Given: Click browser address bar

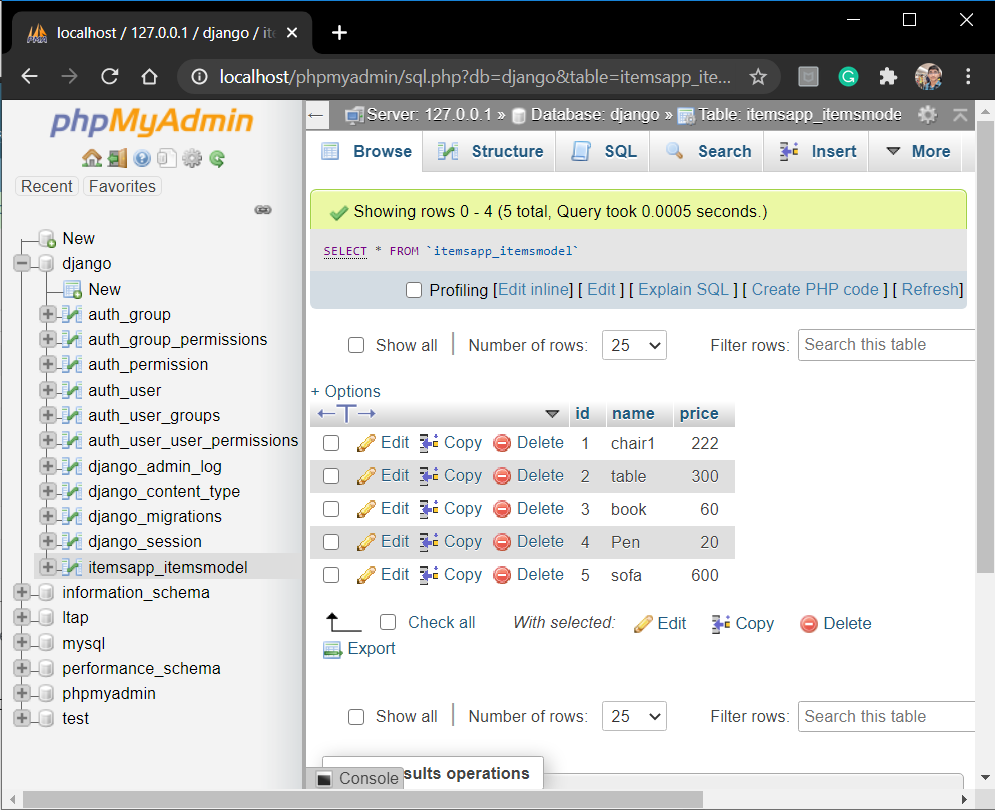Looking at the screenshot, I should point(475,77).
